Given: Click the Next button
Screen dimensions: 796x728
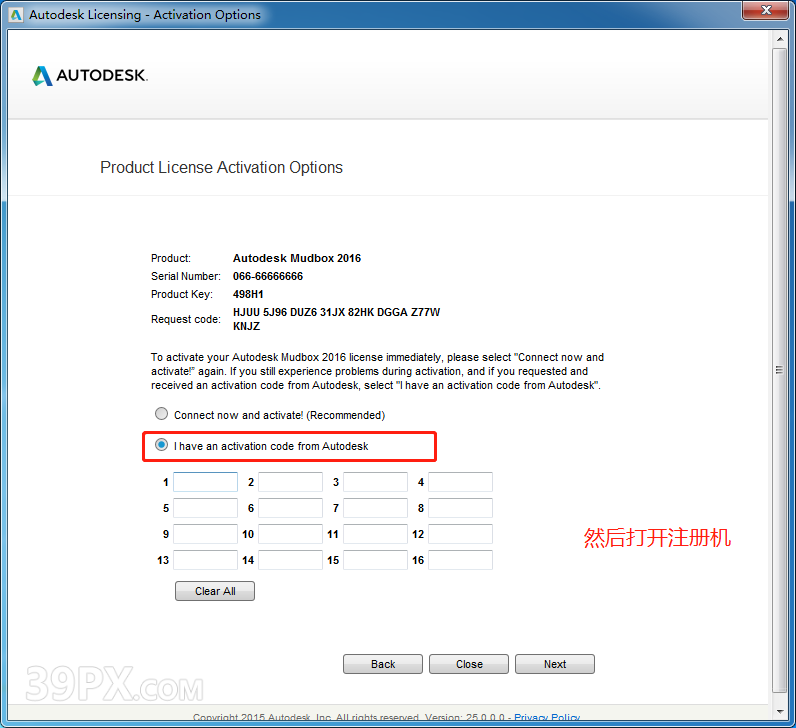Looking at the screenshot, I should [555, 664].
